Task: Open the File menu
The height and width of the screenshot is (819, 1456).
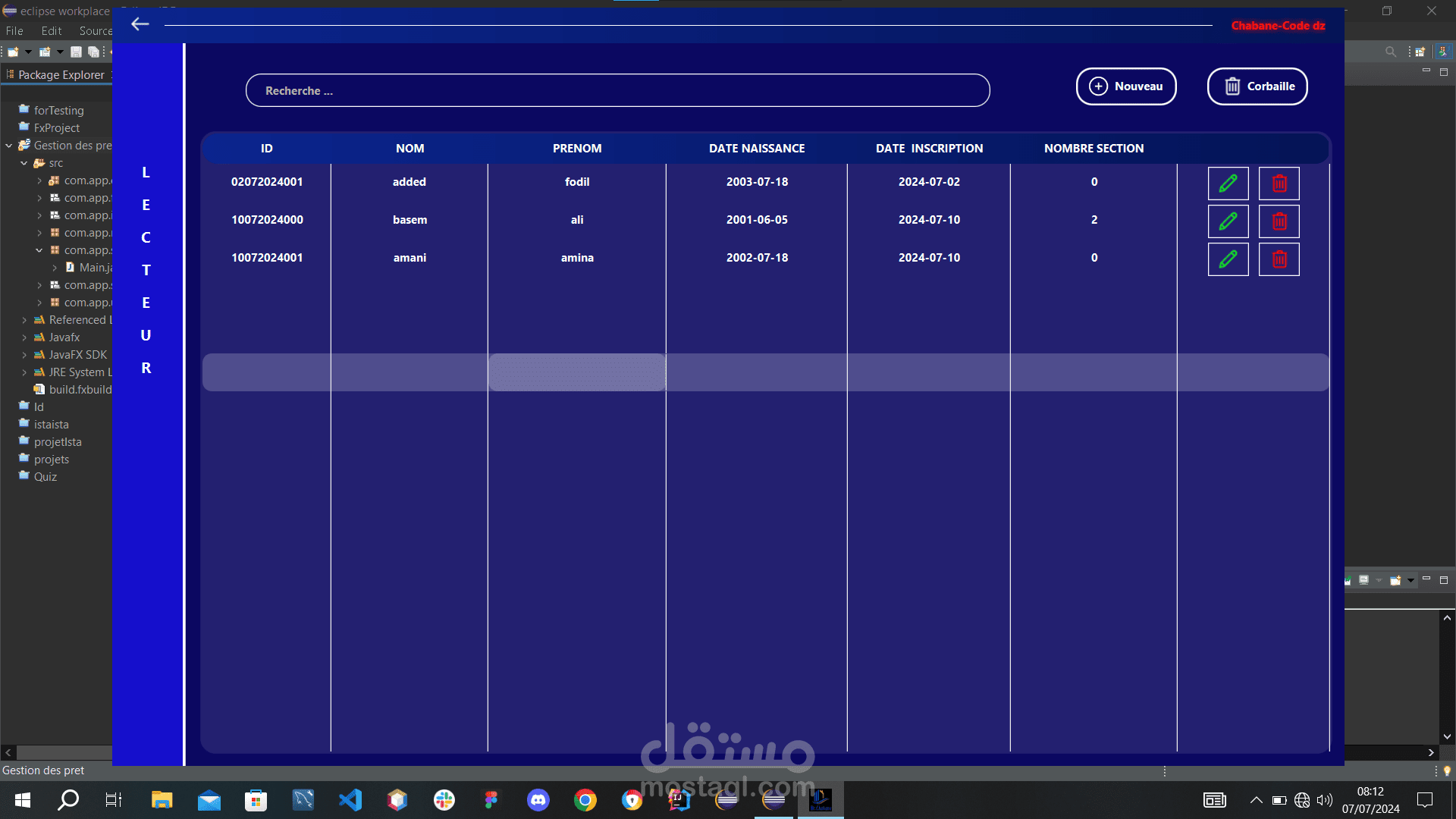Action: pos(14,31)
